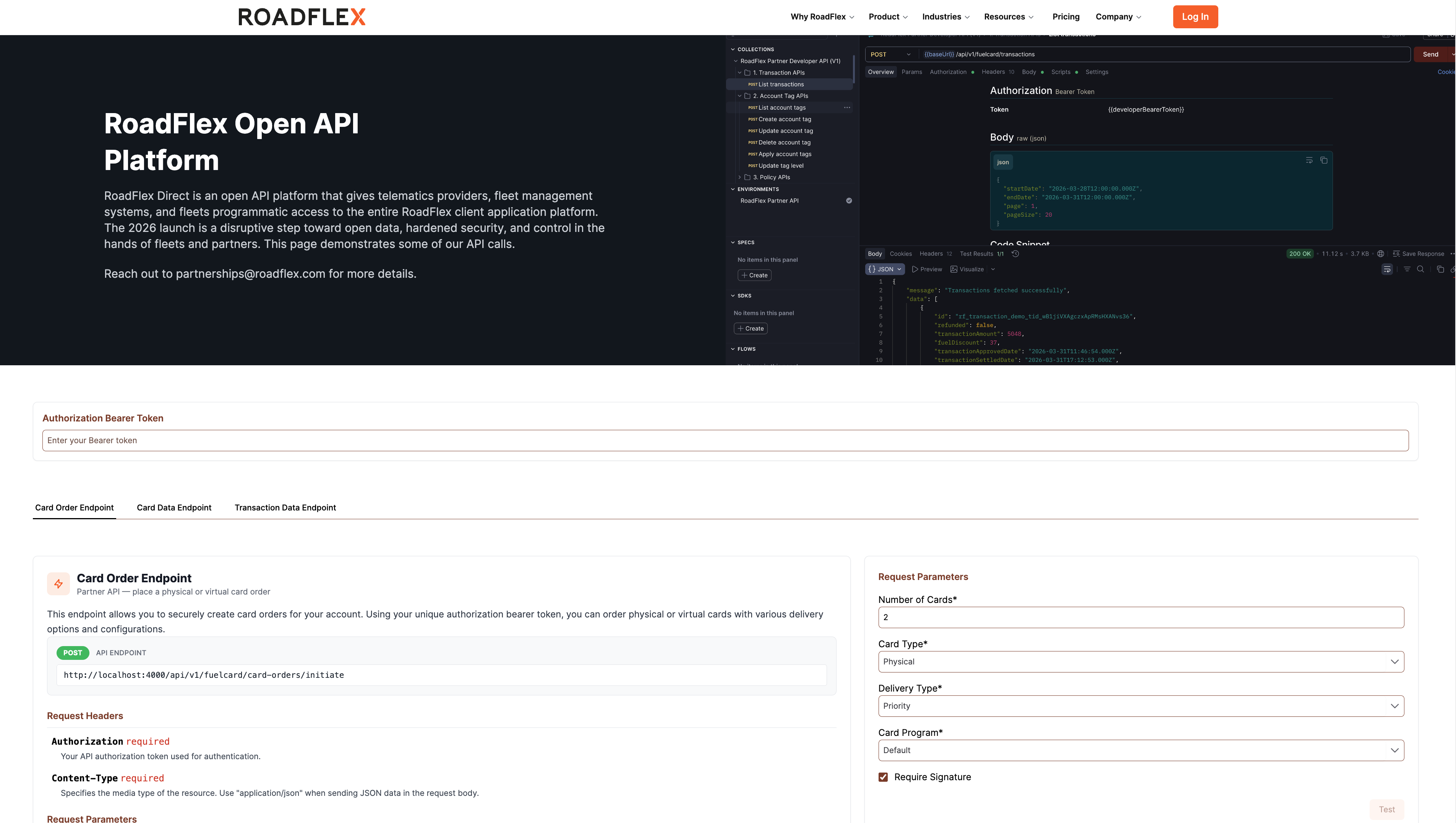Collapse the COLLECTIONS section chevron
The image size is (1456, 823).
pyautogui.click(x=733, y=50)
